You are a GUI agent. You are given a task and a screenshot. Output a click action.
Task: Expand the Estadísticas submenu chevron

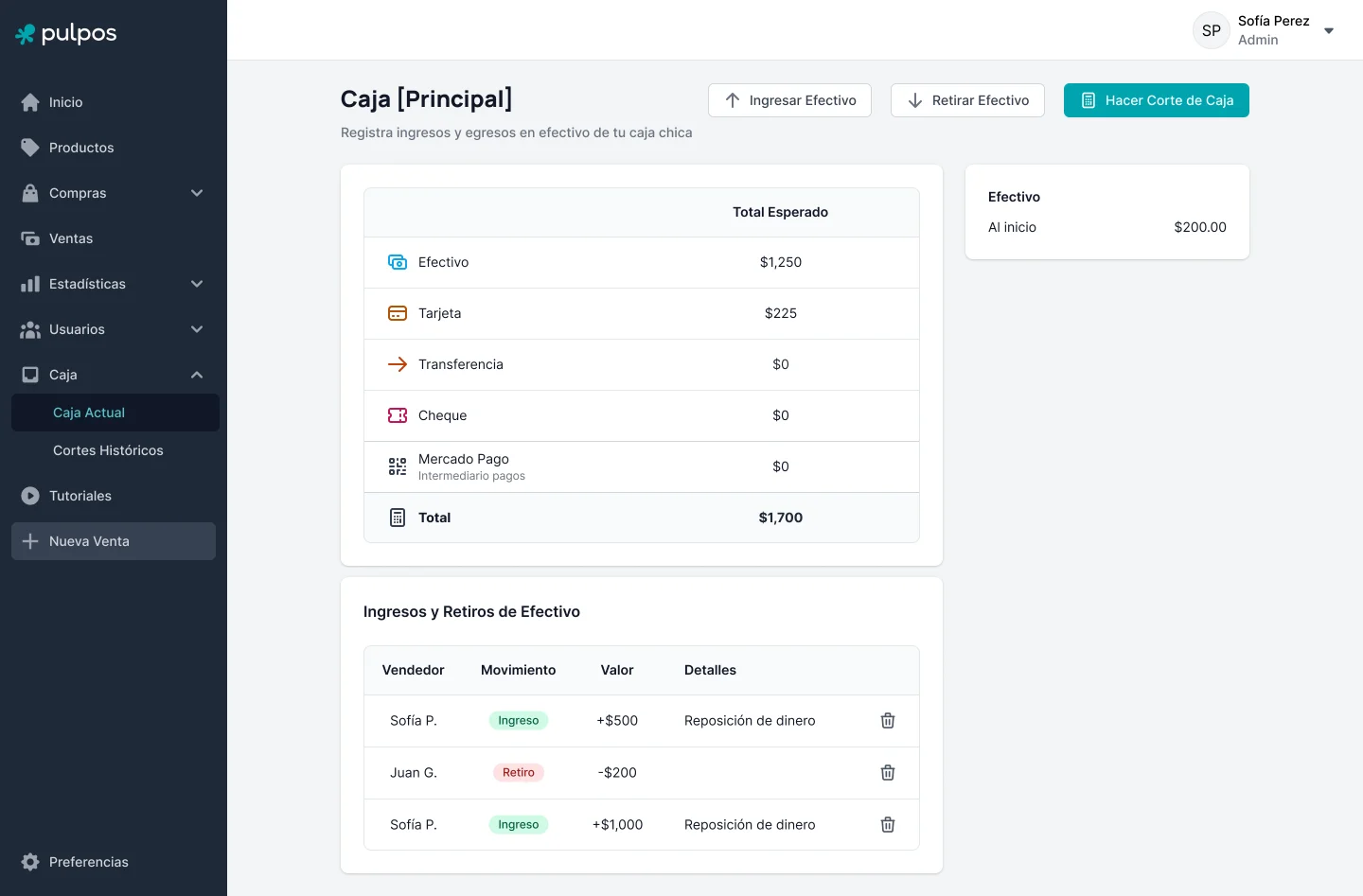point(197,284)
